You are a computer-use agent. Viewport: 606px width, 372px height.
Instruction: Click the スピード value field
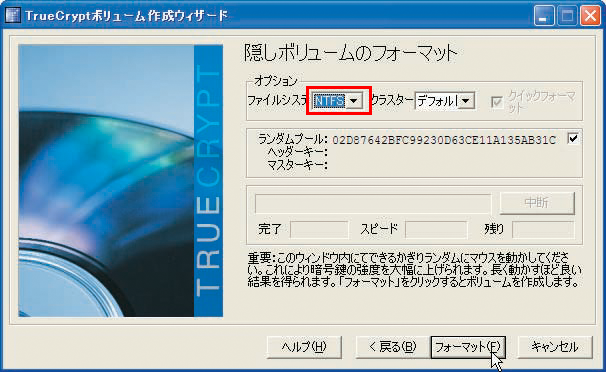[436, 229]
